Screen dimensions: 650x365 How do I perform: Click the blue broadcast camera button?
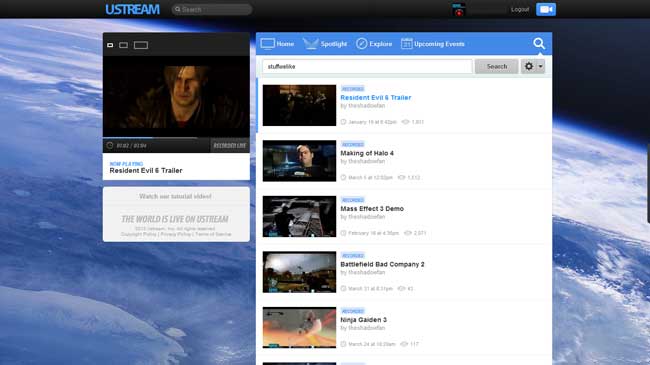pos(546,9)
